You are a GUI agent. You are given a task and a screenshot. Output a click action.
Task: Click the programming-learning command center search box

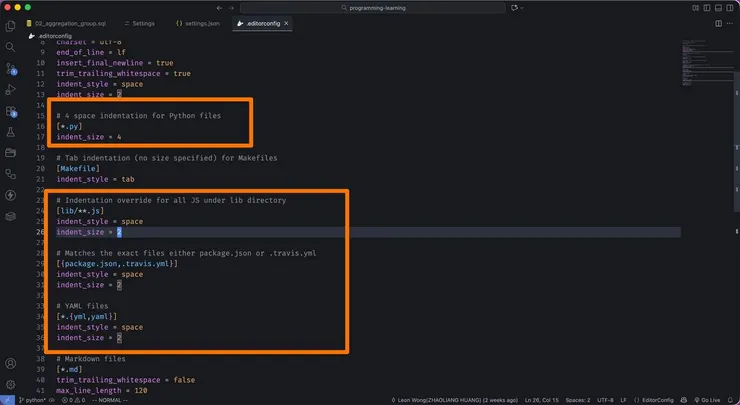(x=373, y=8)
